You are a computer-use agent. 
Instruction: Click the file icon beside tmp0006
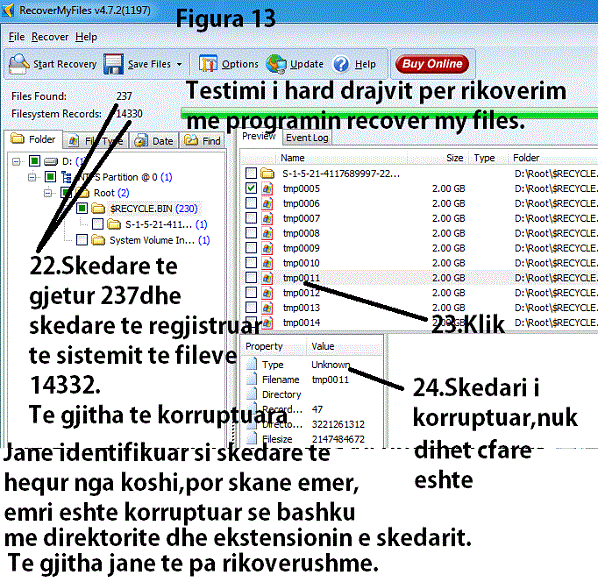[x=267, y=203]
